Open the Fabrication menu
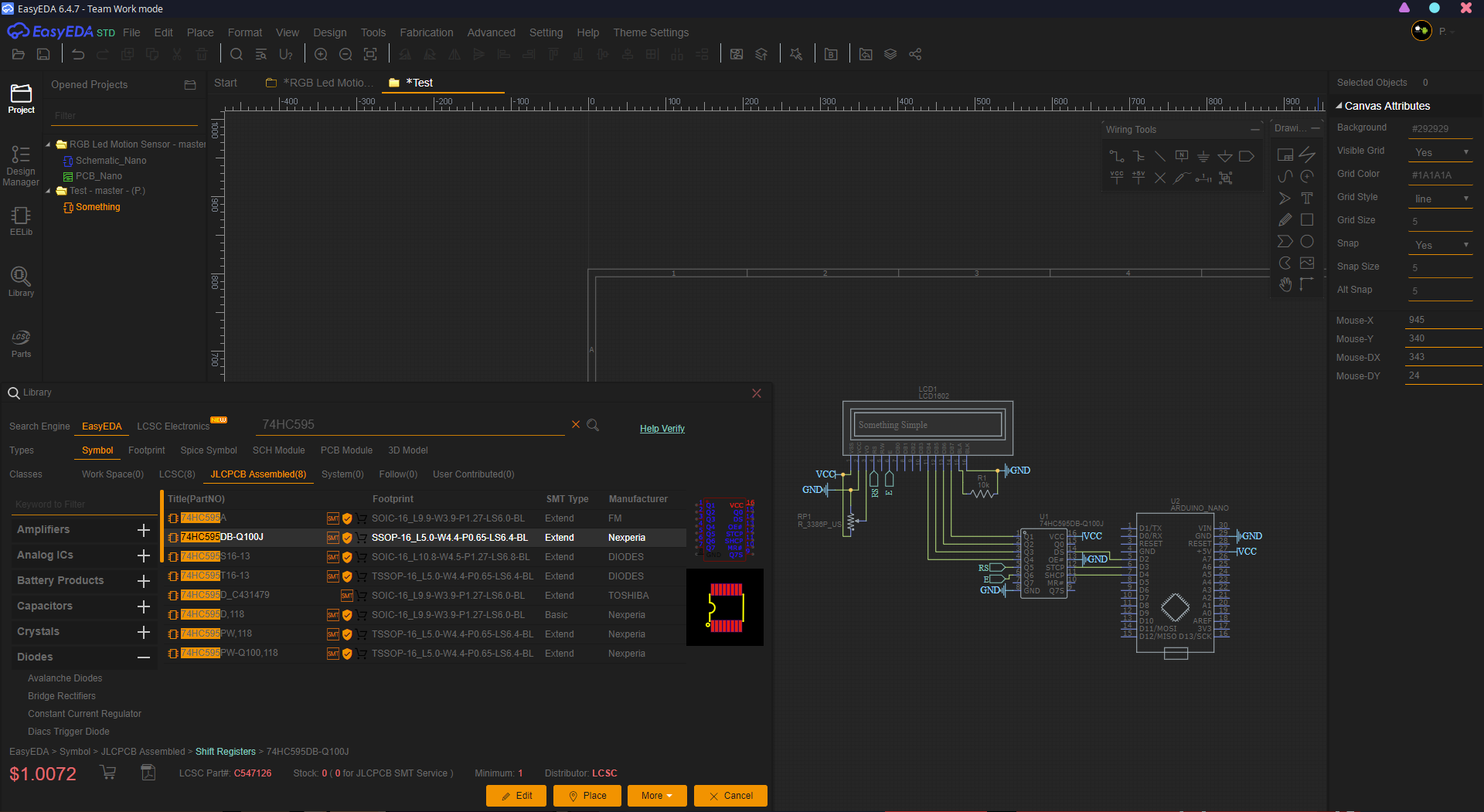 coord(426,32)
